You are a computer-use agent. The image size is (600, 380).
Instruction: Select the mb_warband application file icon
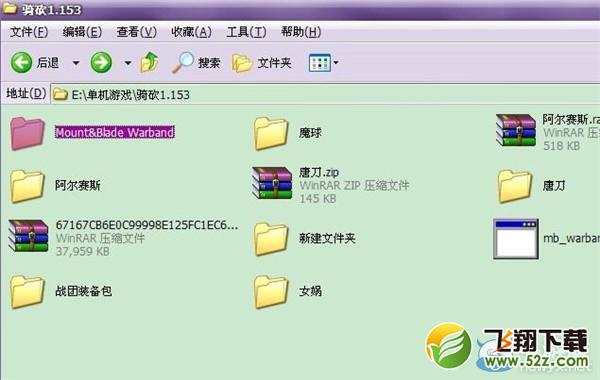click(516, 238)
